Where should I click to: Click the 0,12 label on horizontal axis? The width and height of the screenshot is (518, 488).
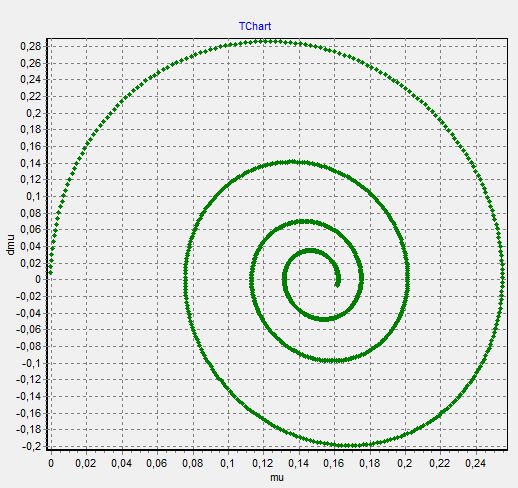[x=264, y=463]
